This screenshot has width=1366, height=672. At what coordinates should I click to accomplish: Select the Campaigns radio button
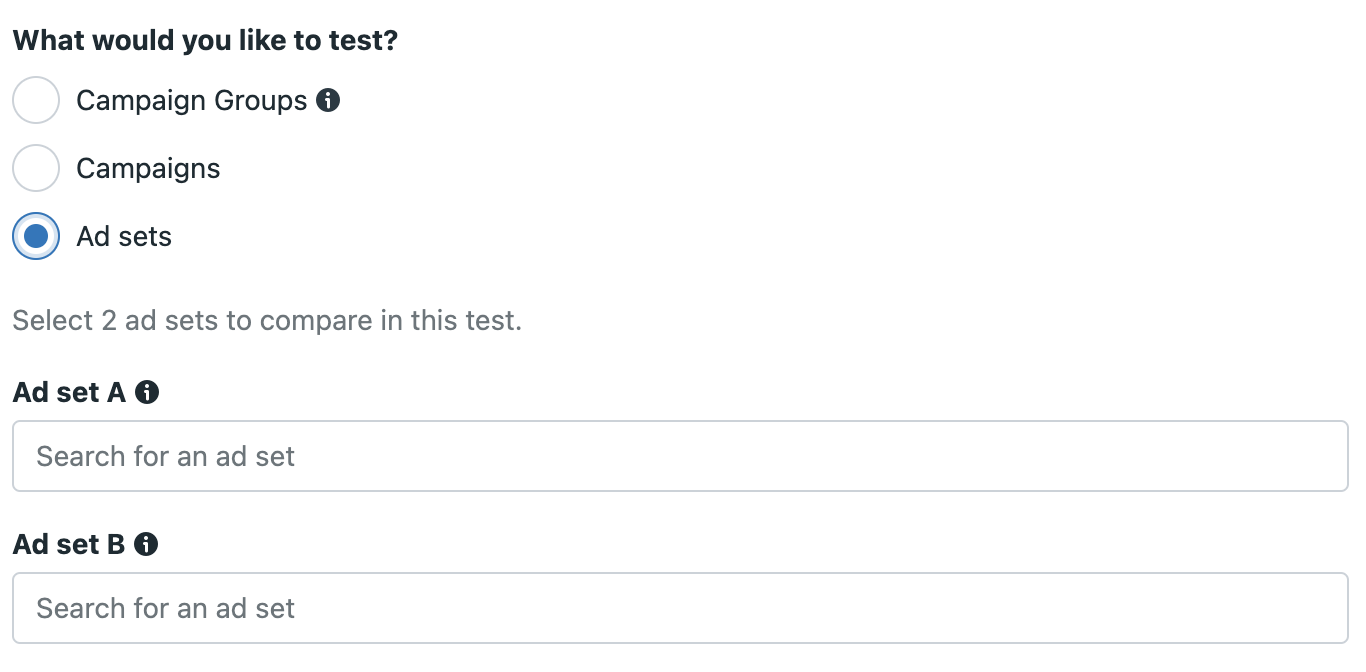click(x=36, y=168)
